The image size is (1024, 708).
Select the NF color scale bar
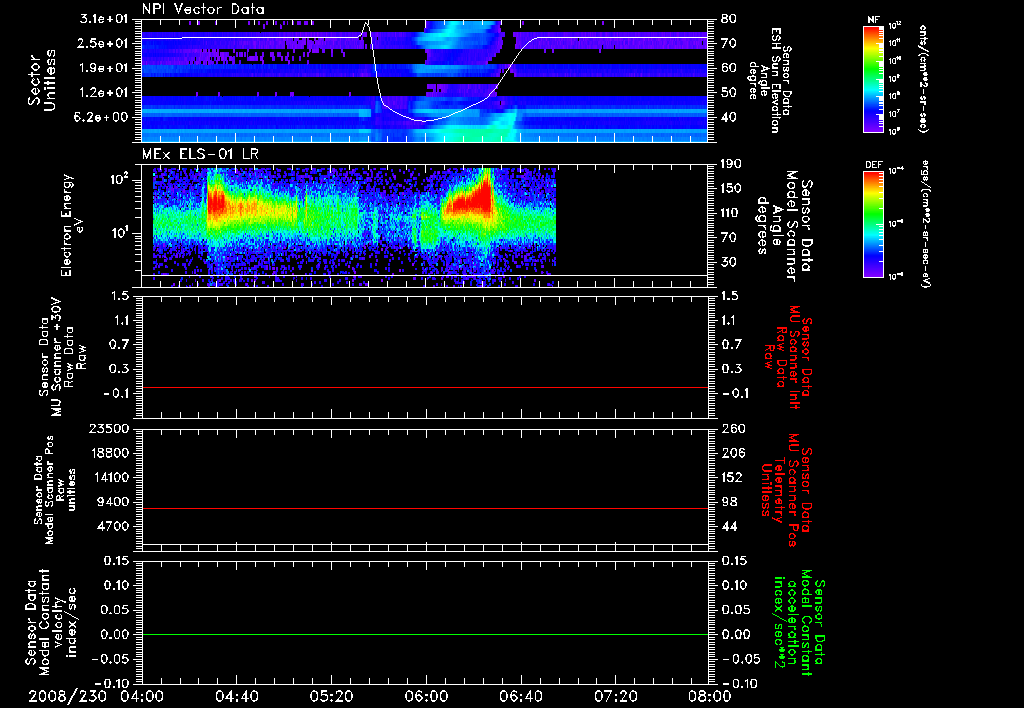(873, 79)
